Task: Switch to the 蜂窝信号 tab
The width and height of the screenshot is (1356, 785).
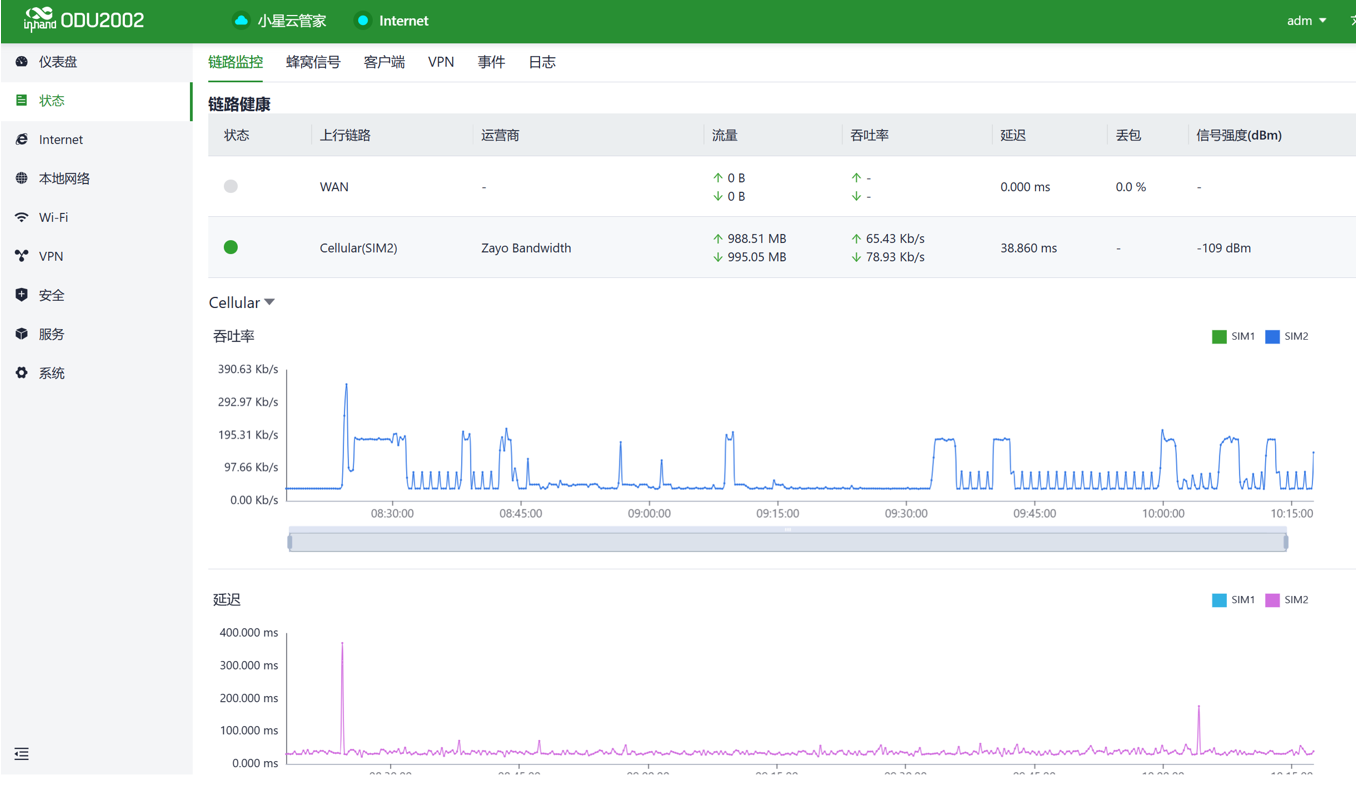Action: tap(313, 62)
